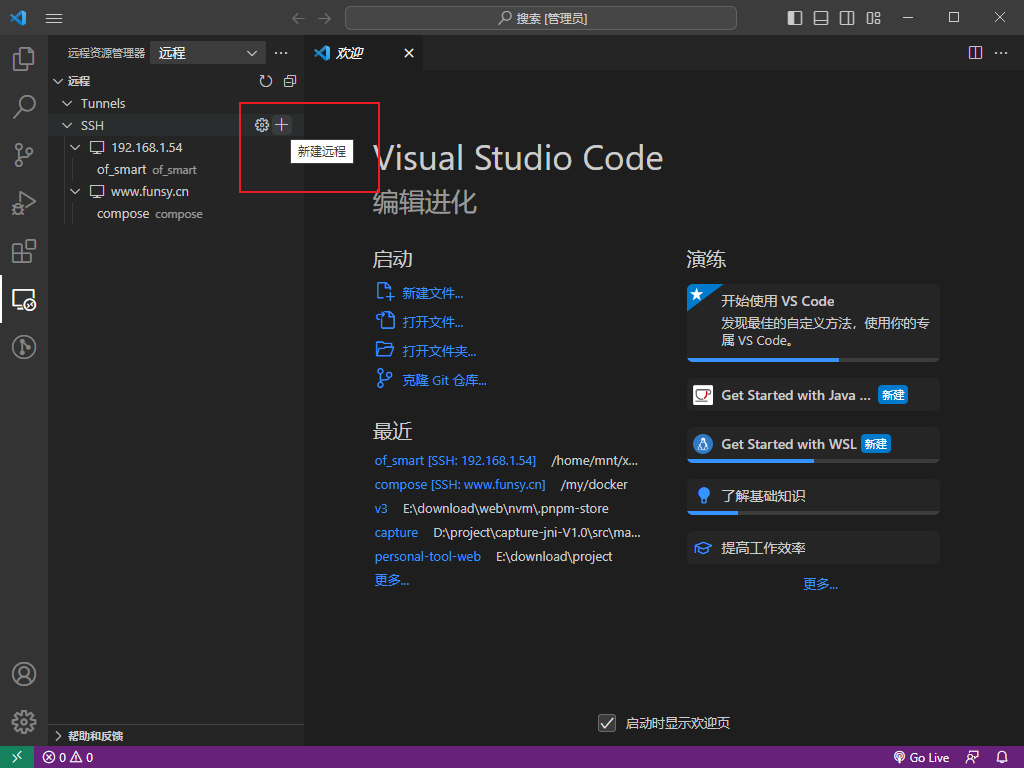Click 克隆 Git 仓库... link
Screen dimensions: 1024x768
pos(444,380)
